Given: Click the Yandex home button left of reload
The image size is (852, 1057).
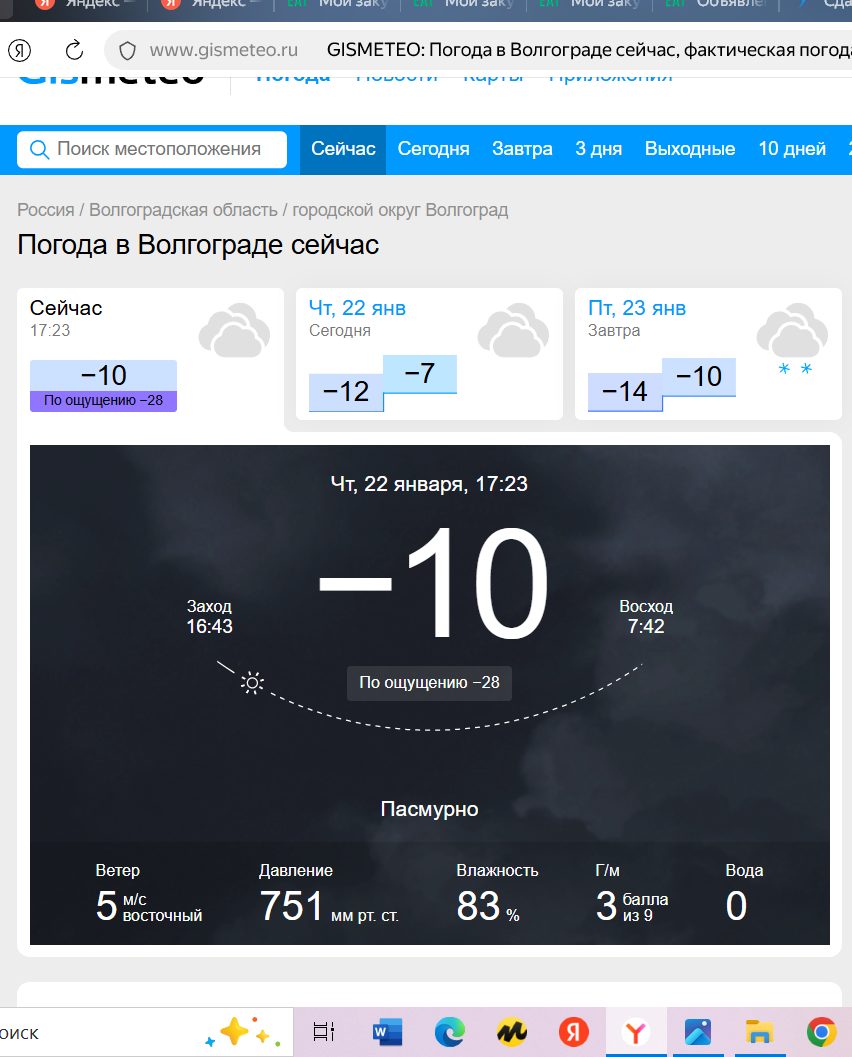Looking at the screenshot, I should tap(20, 50).
